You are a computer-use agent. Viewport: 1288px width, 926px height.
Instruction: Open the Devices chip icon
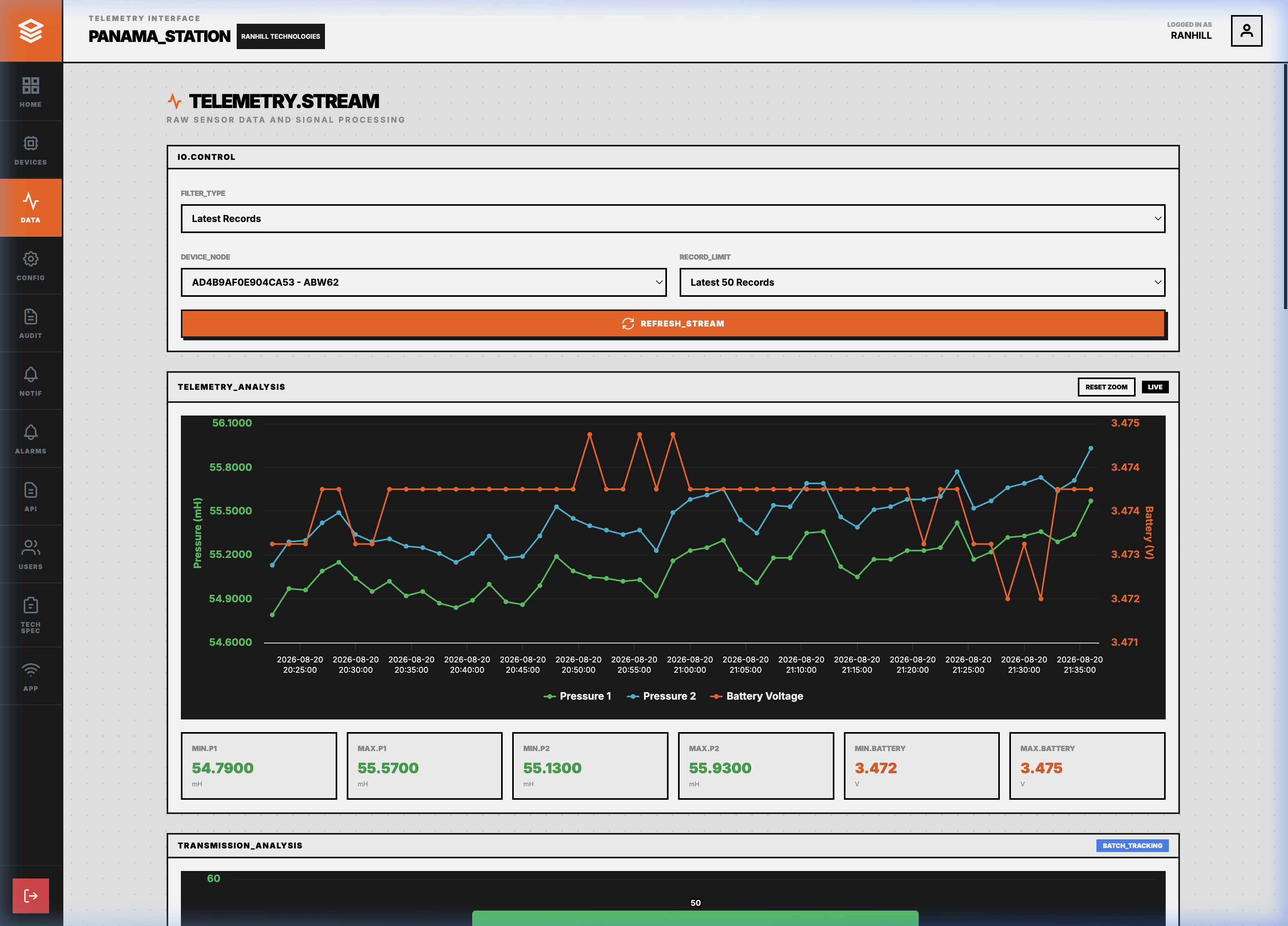(30, 143)
